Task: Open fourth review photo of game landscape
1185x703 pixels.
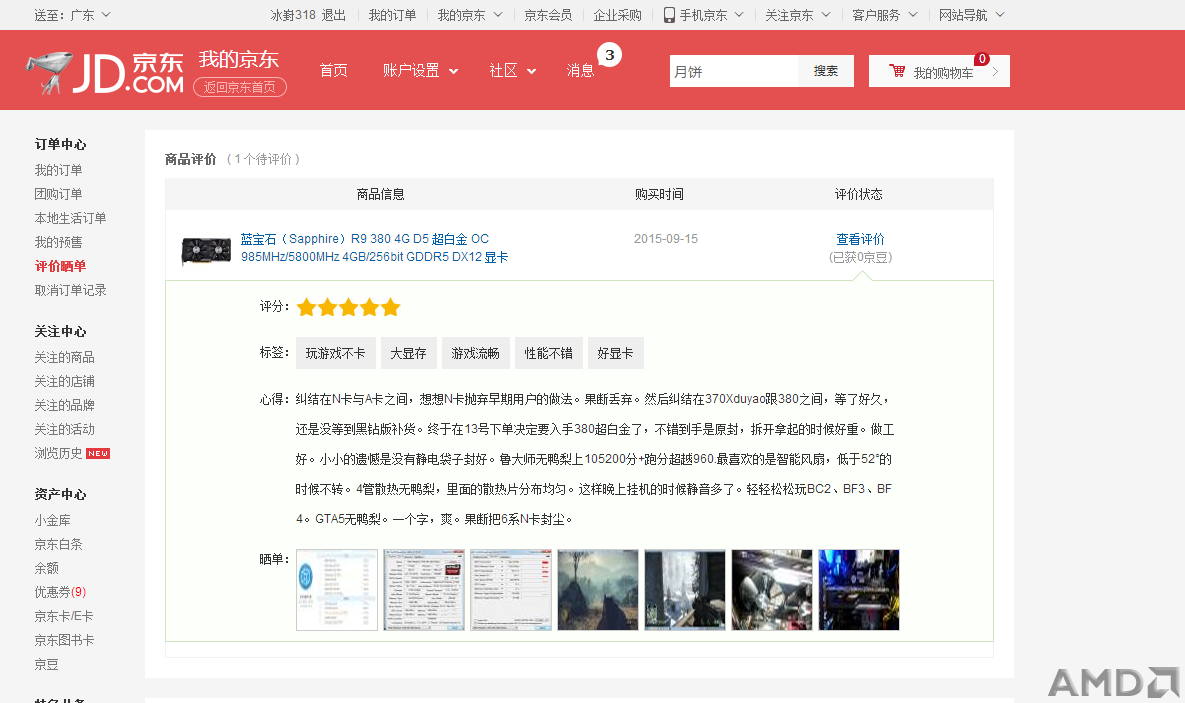Action: (x=598, y=590)
